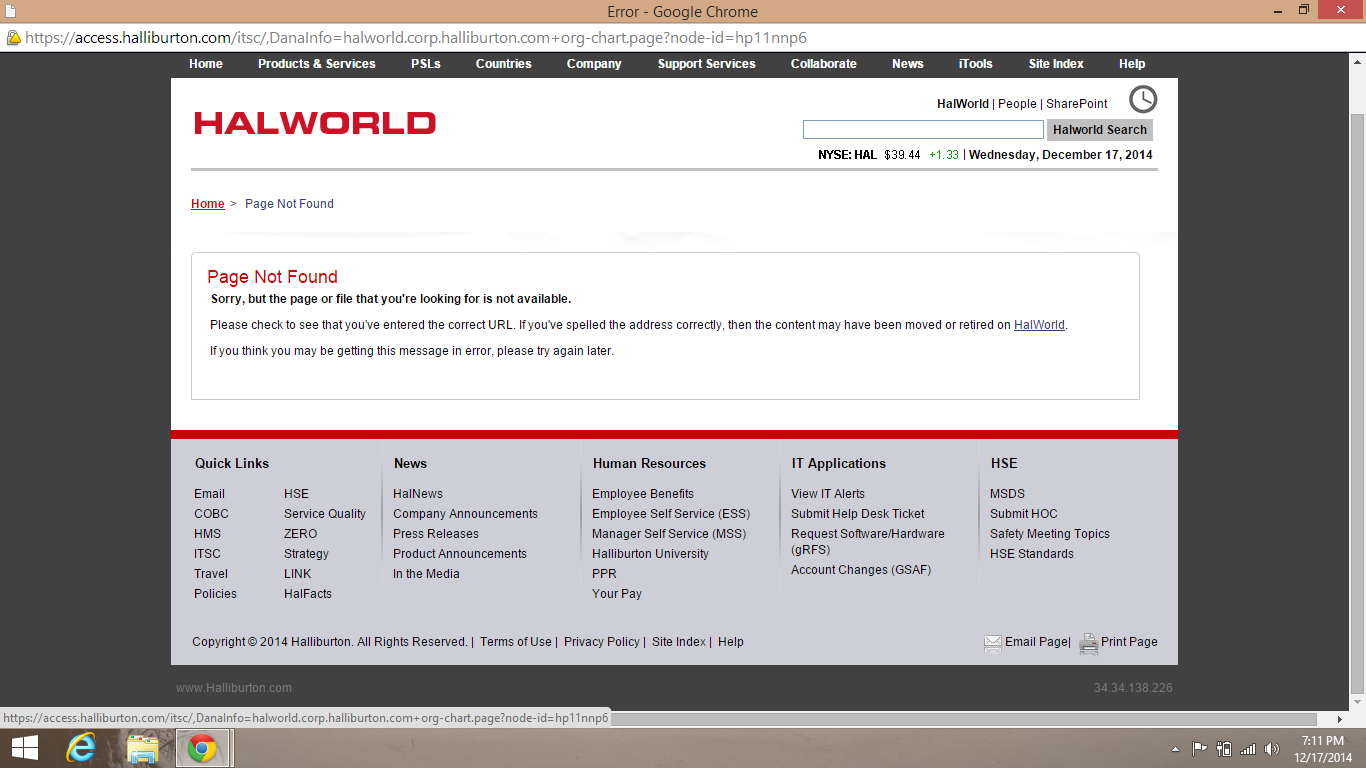Click the vertical scrollbar down arrow
Viewport: 1366px width, 768px height.
tap(1357, 702)
